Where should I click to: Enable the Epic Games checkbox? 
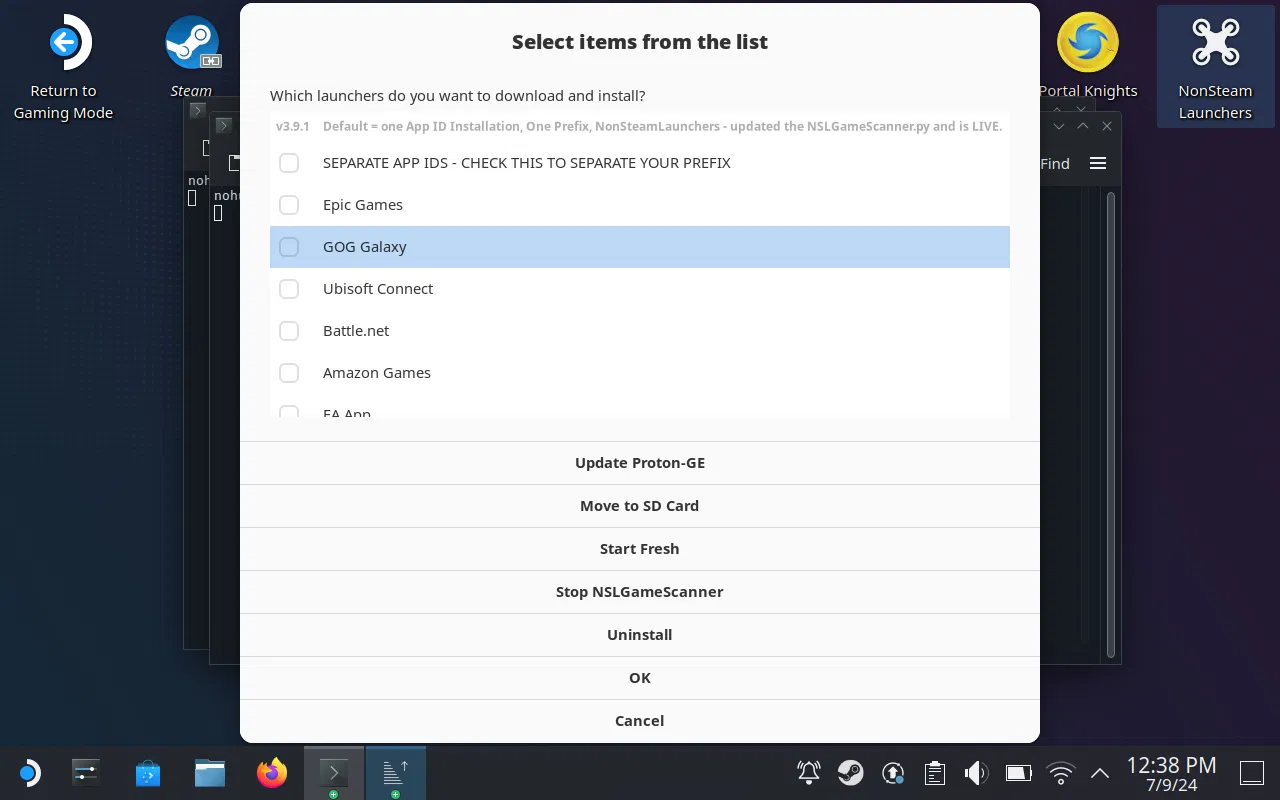[x=289, y=205]
